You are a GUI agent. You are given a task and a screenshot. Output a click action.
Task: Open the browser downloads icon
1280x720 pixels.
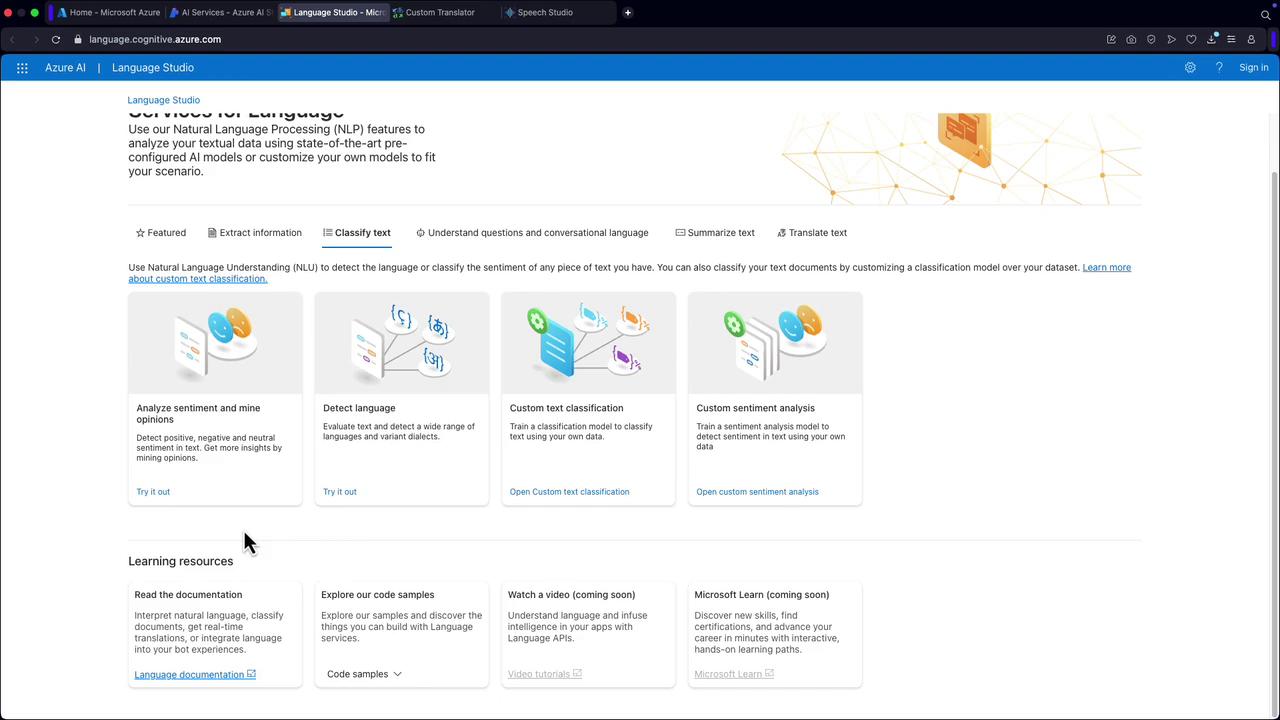pos(1211,40)
